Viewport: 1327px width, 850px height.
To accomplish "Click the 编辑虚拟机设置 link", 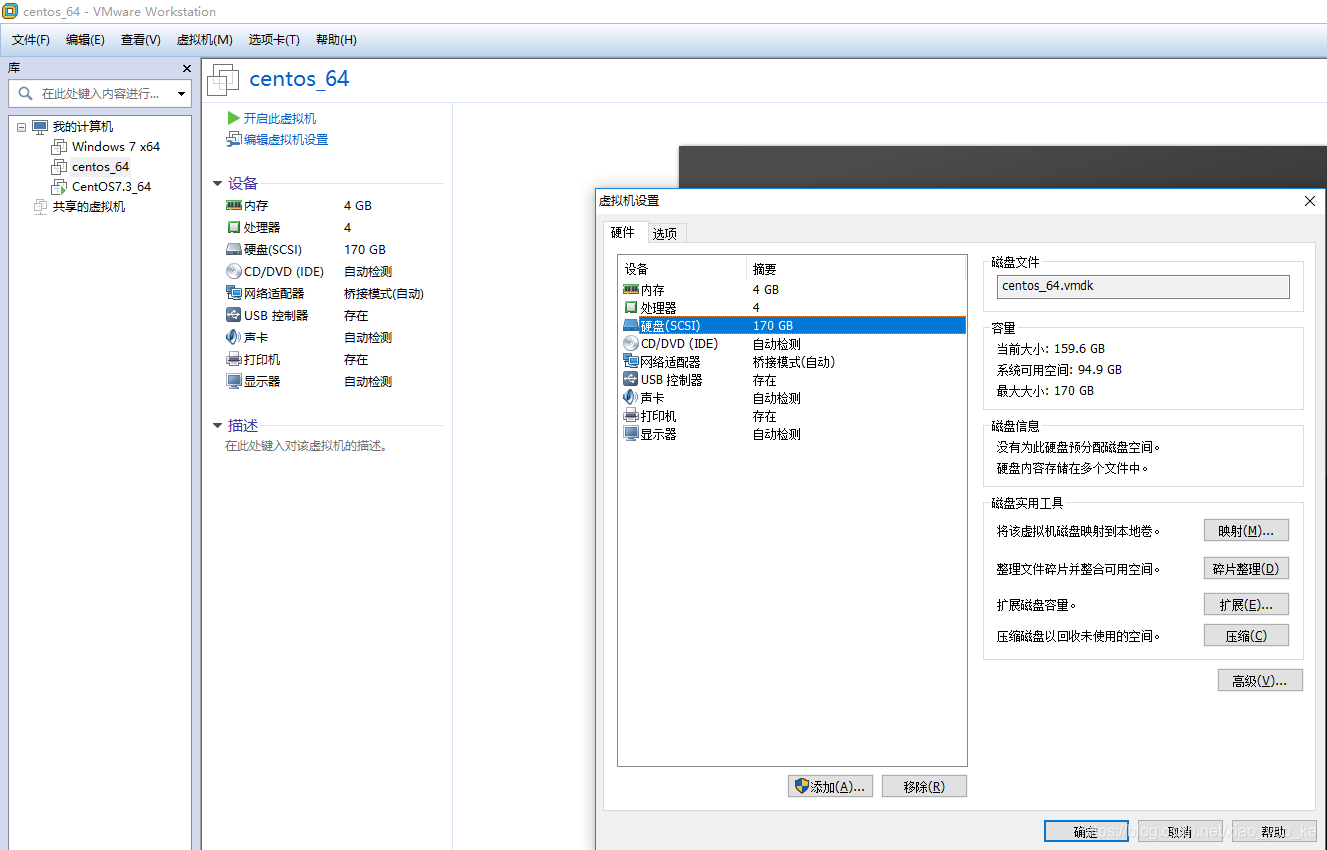I will tap(286, 140).
